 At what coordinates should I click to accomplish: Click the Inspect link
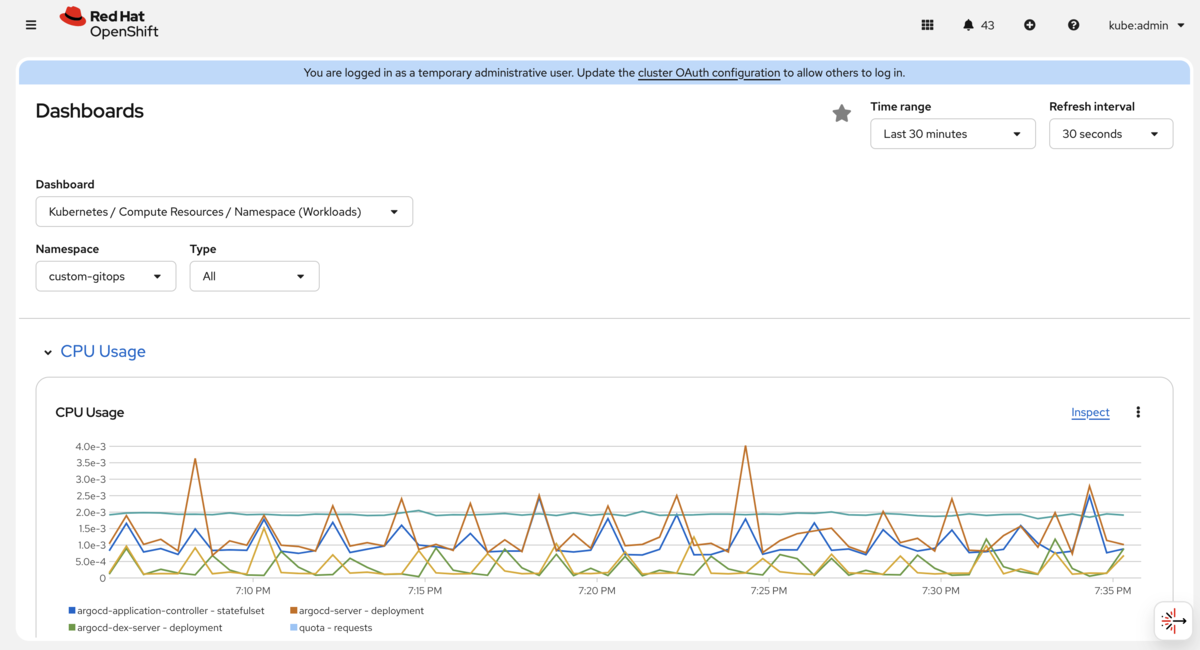pos(1090,412)
